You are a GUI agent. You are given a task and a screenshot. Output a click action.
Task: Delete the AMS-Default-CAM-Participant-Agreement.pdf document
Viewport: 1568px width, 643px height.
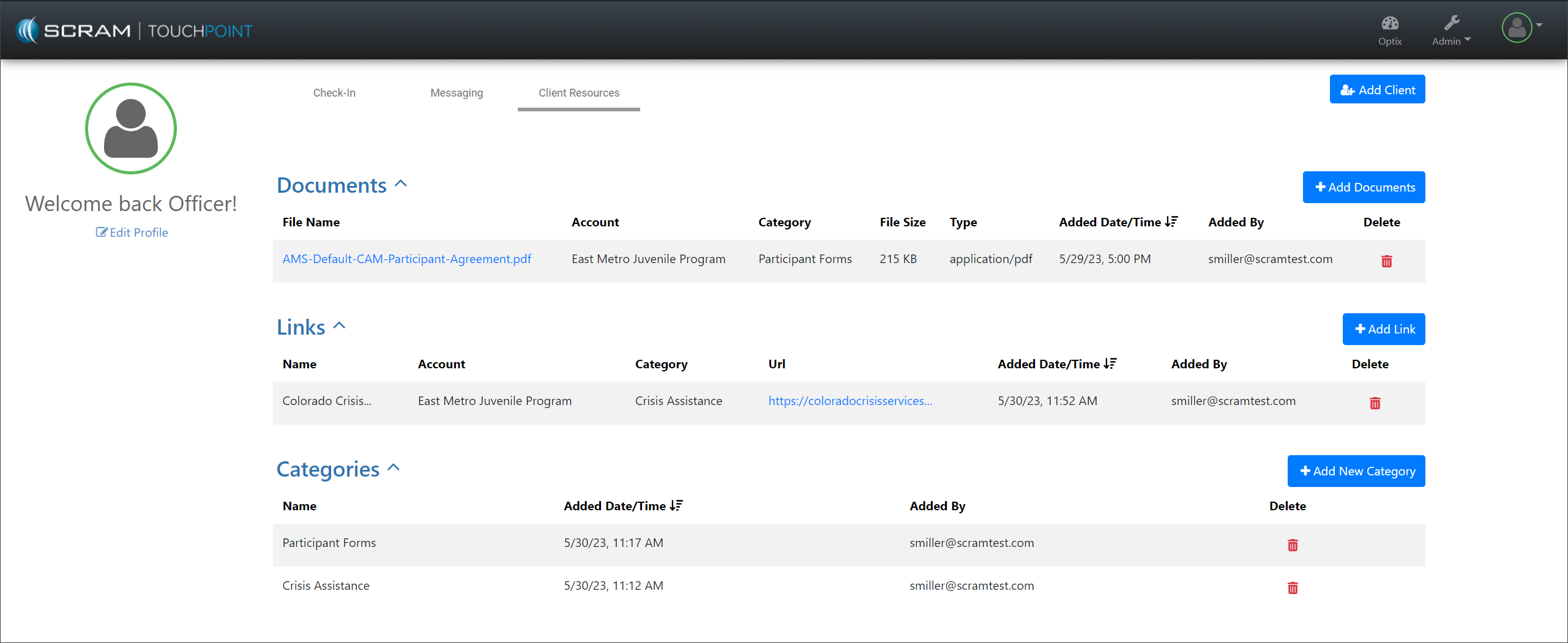click(1386, 261)
